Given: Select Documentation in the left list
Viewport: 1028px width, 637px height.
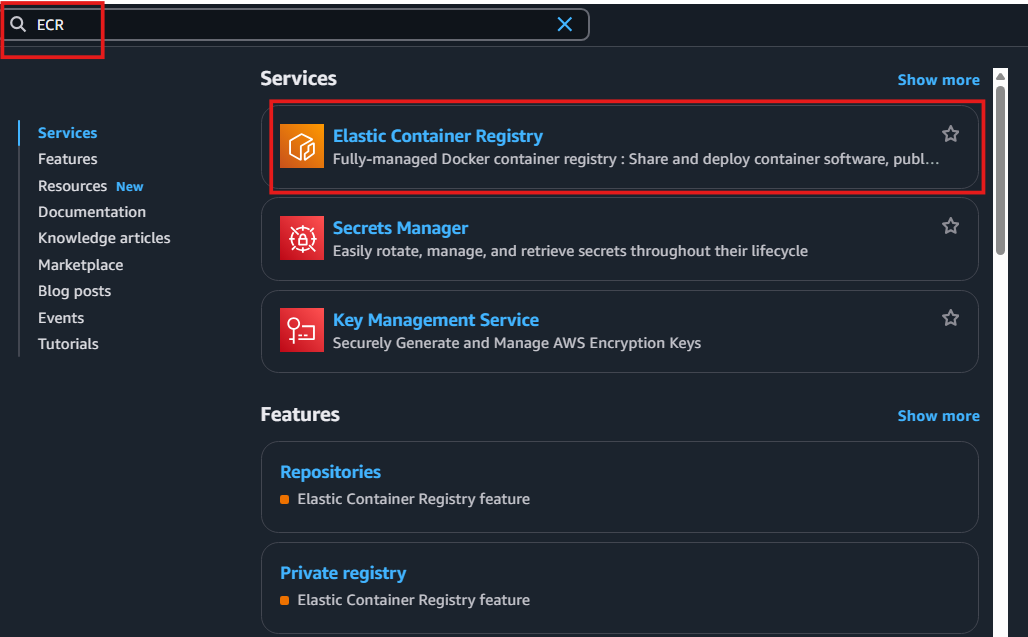Looking at the screenshot, I should coord(92,212).
